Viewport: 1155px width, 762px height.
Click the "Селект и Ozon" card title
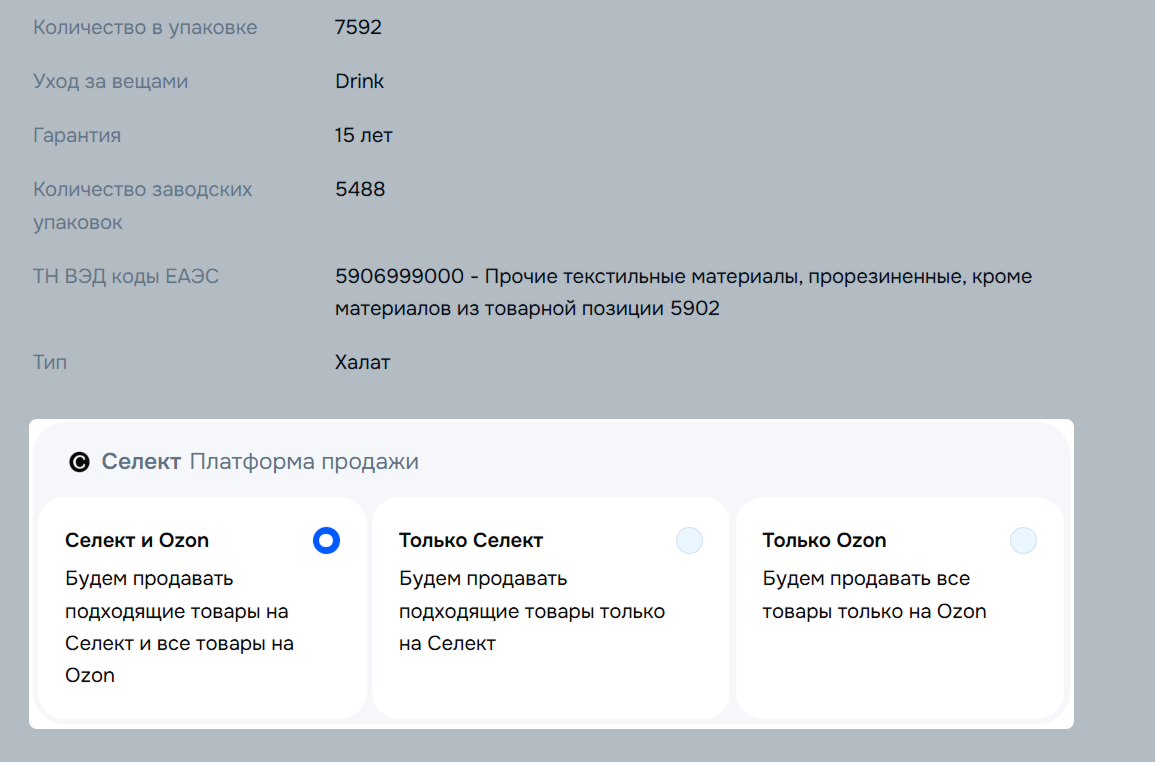(x=137, y=541)
